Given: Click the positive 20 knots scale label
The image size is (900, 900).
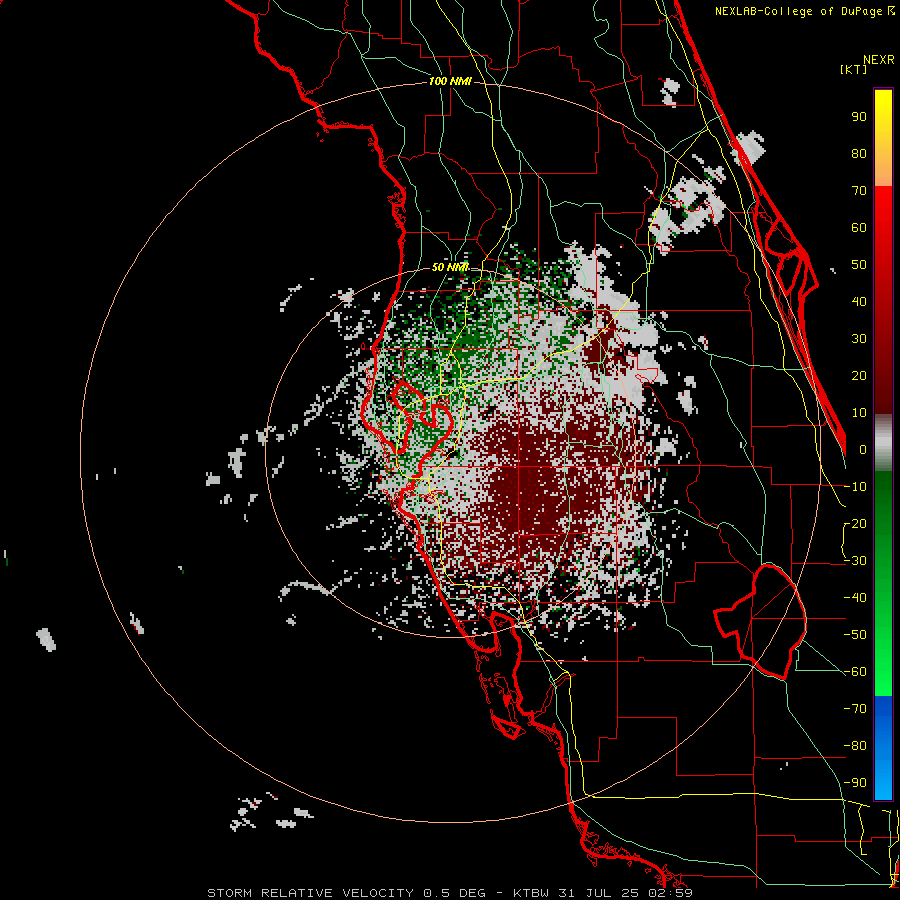Looking at the screenshot, I should 859,375.
